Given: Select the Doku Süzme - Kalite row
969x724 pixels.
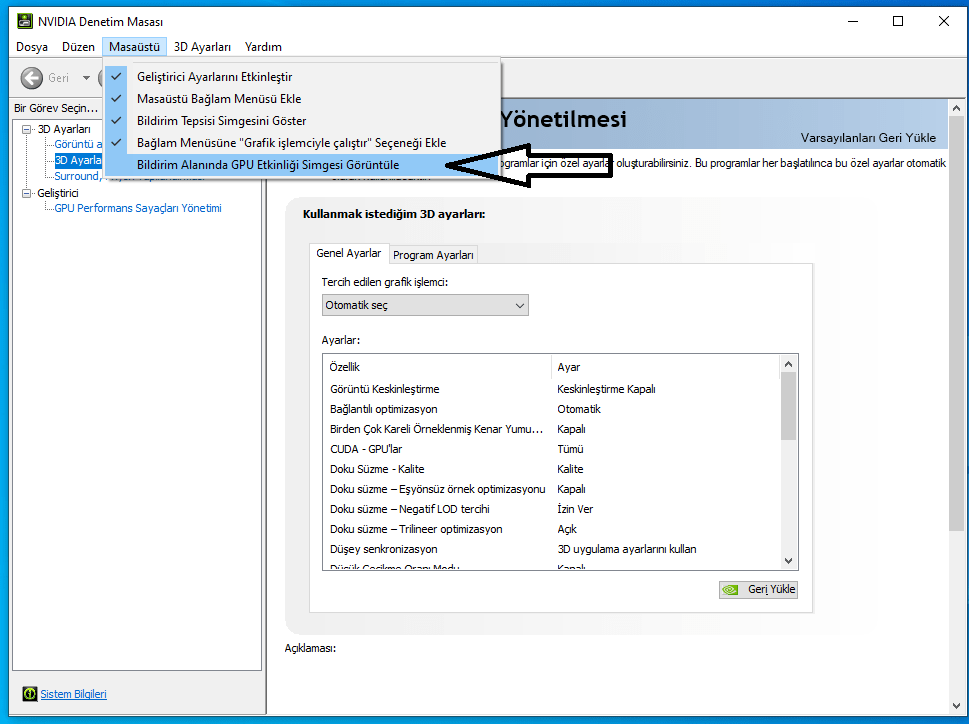Looking at the screenshot, I should point(551,469).
